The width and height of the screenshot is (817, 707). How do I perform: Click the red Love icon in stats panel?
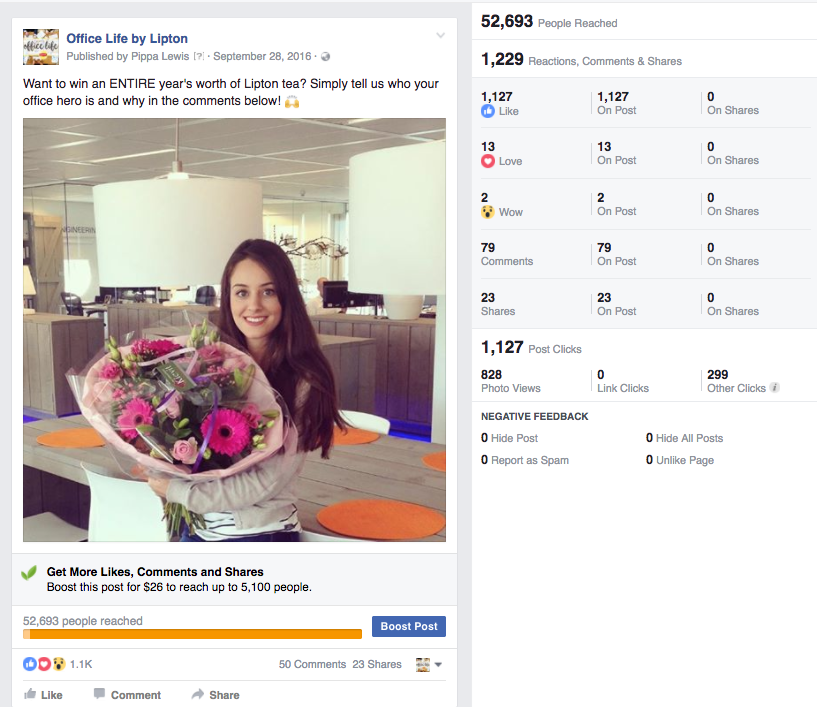pos(488,161)
